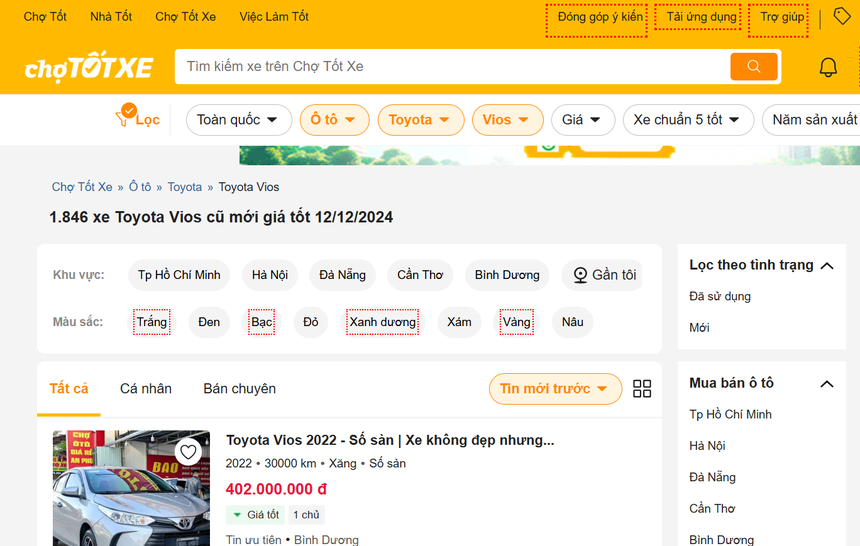Click Ô tô breadcrumb link
860x546 pixels.
[140, 187]
